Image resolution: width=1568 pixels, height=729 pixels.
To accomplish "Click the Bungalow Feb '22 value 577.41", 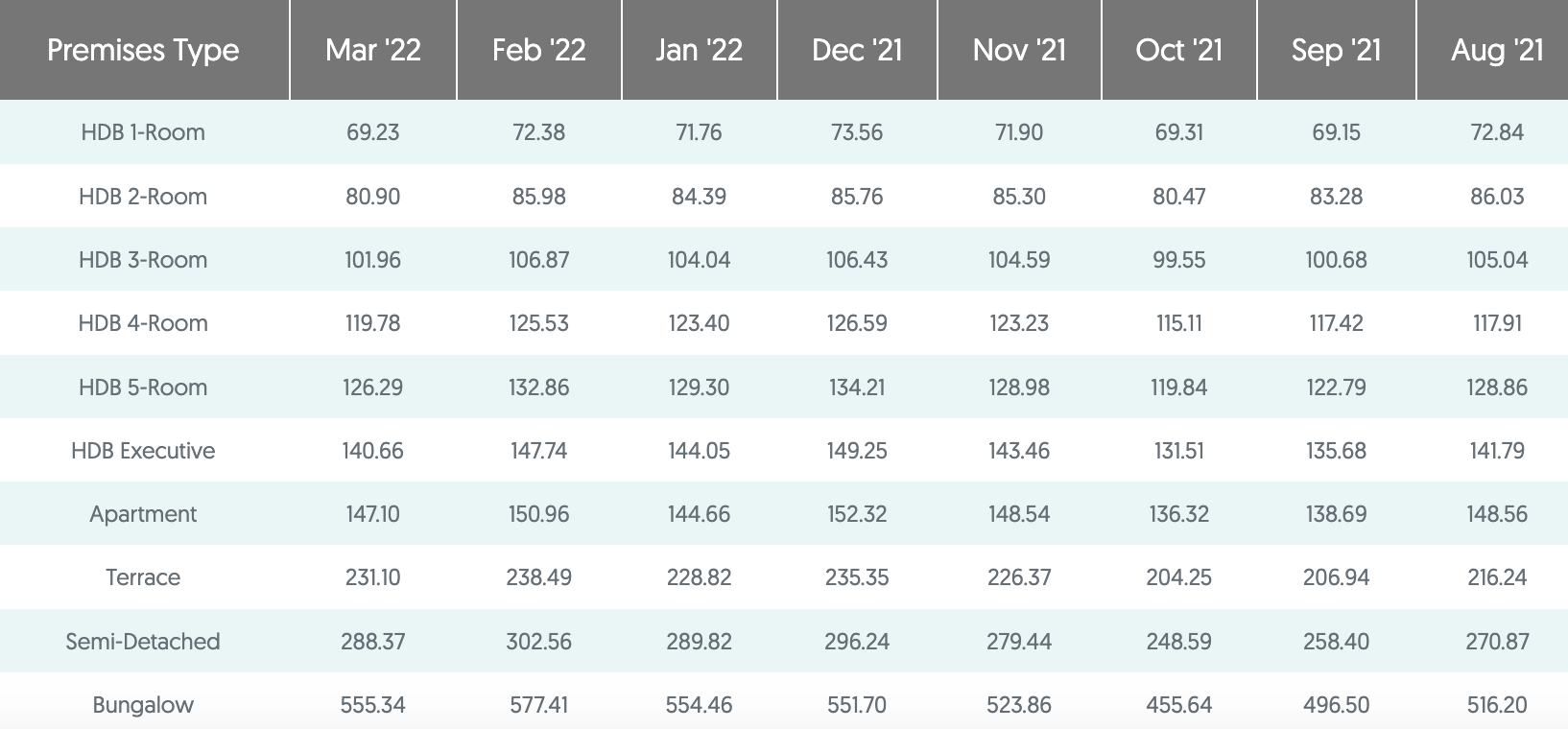I will pos(539,705).
